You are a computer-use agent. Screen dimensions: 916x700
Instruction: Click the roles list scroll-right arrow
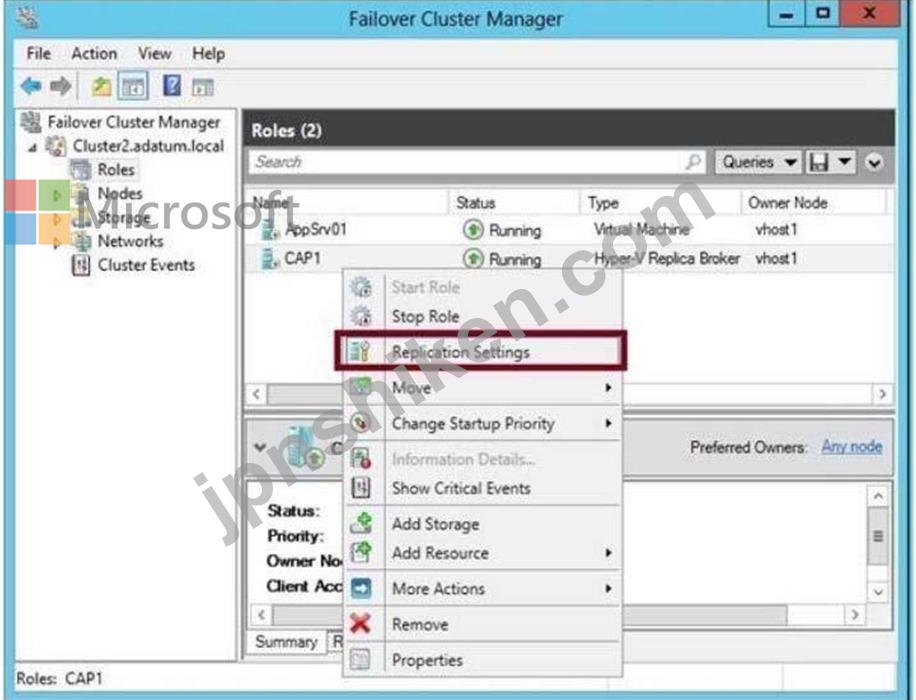coord(882,394)
